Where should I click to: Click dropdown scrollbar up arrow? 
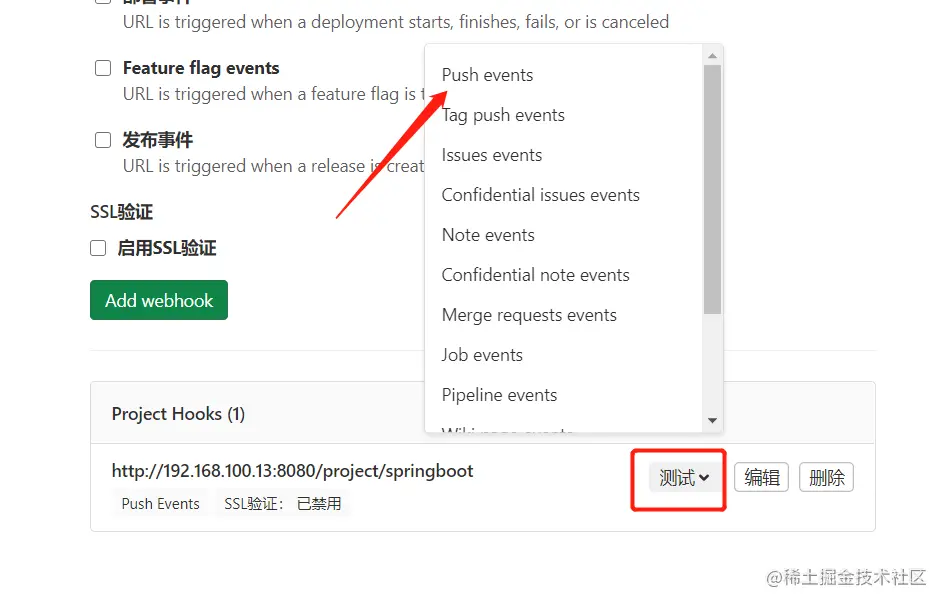(x=712, y=56)
